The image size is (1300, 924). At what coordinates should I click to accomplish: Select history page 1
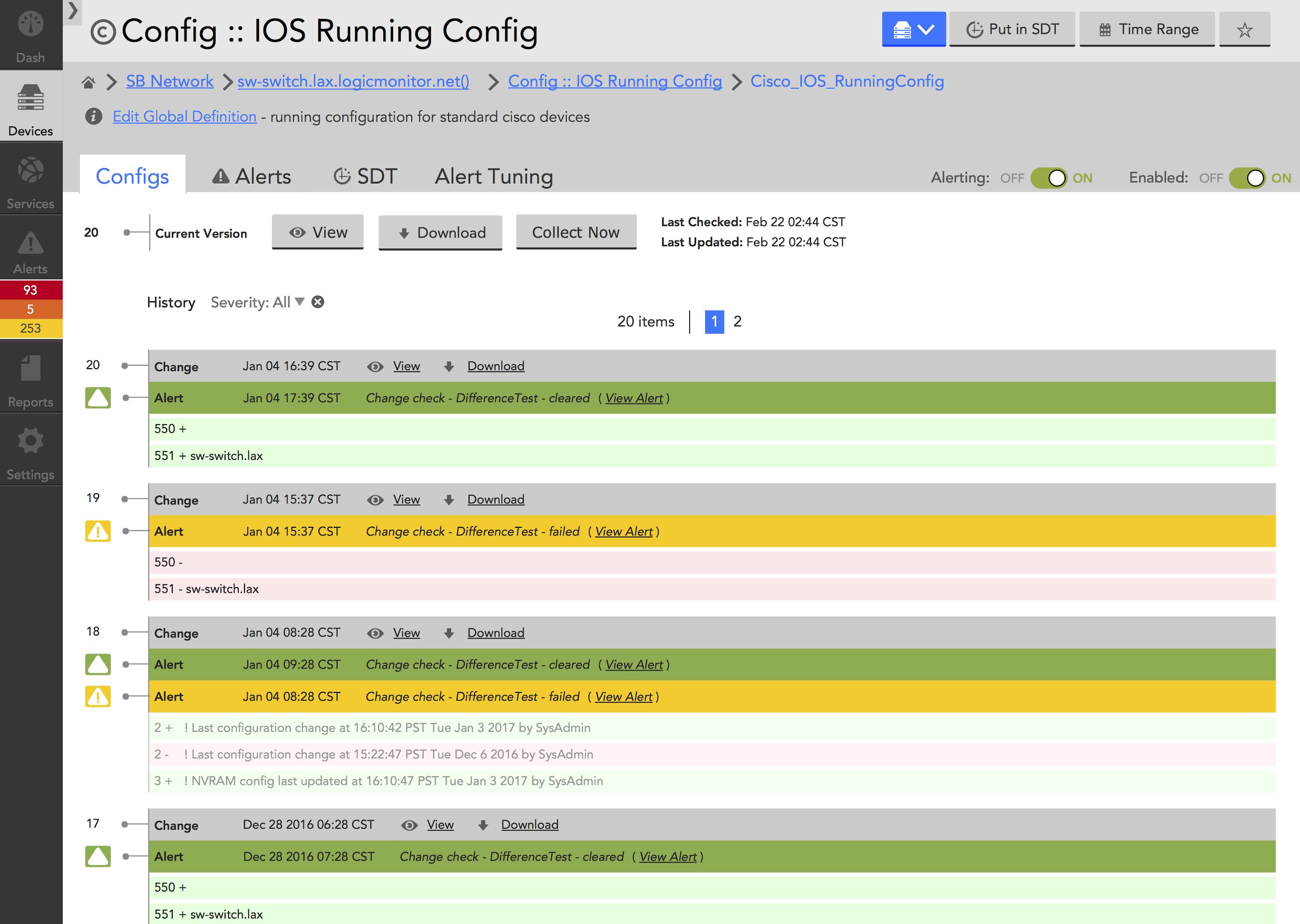(715, 321)
